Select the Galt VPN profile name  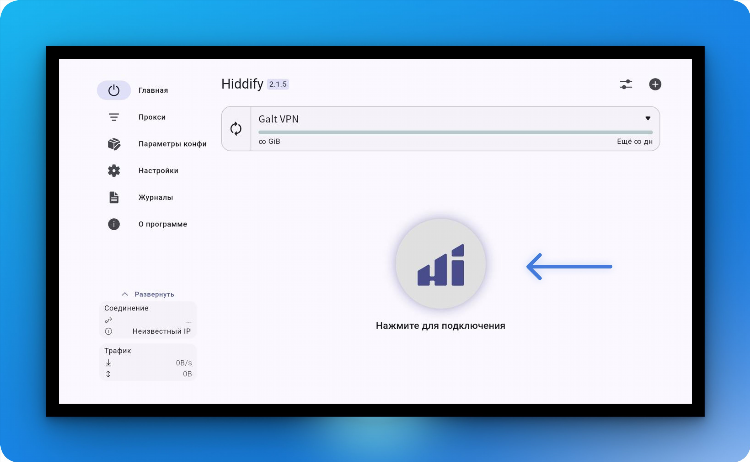point(278,119)
